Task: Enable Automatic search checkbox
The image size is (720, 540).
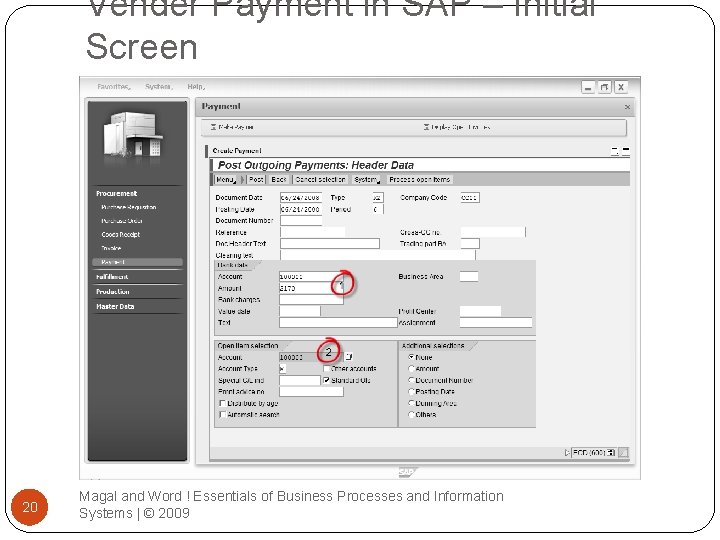Action: tap(222, 415)
